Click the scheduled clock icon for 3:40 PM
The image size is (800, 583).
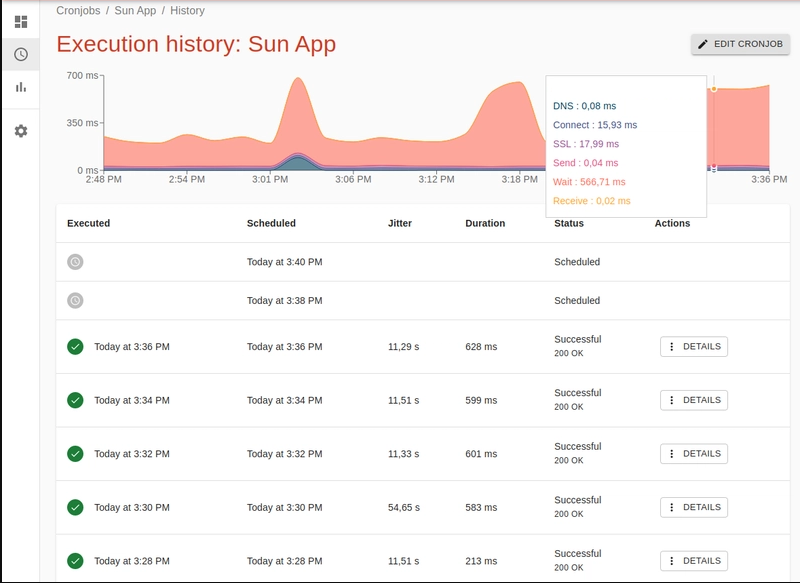click(75, 262)
